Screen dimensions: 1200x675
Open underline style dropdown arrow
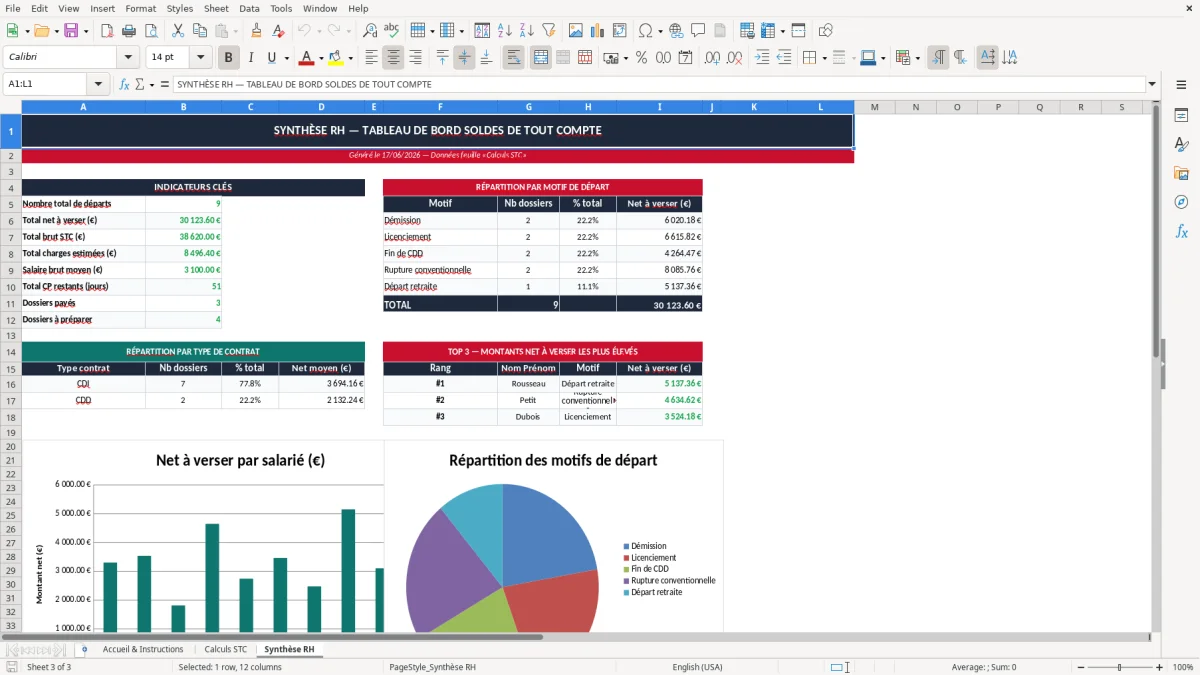pos(286,58)
